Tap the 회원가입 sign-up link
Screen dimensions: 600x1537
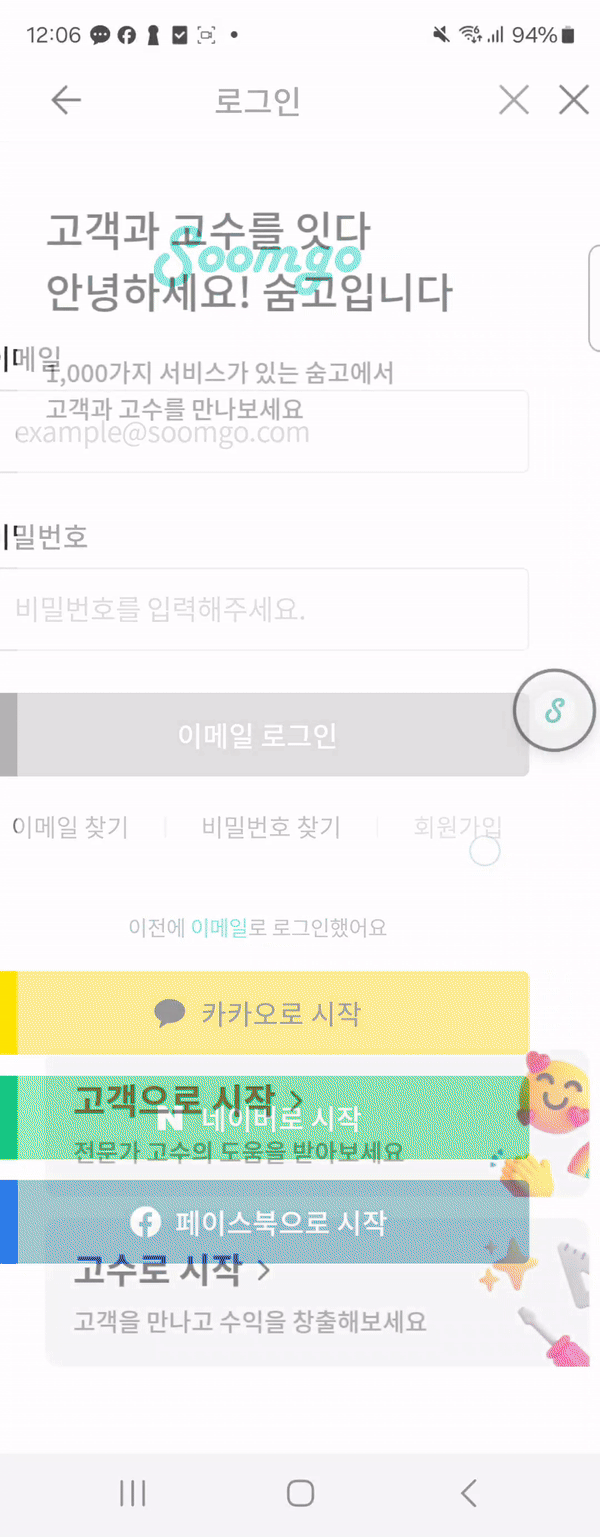[457, 827]
